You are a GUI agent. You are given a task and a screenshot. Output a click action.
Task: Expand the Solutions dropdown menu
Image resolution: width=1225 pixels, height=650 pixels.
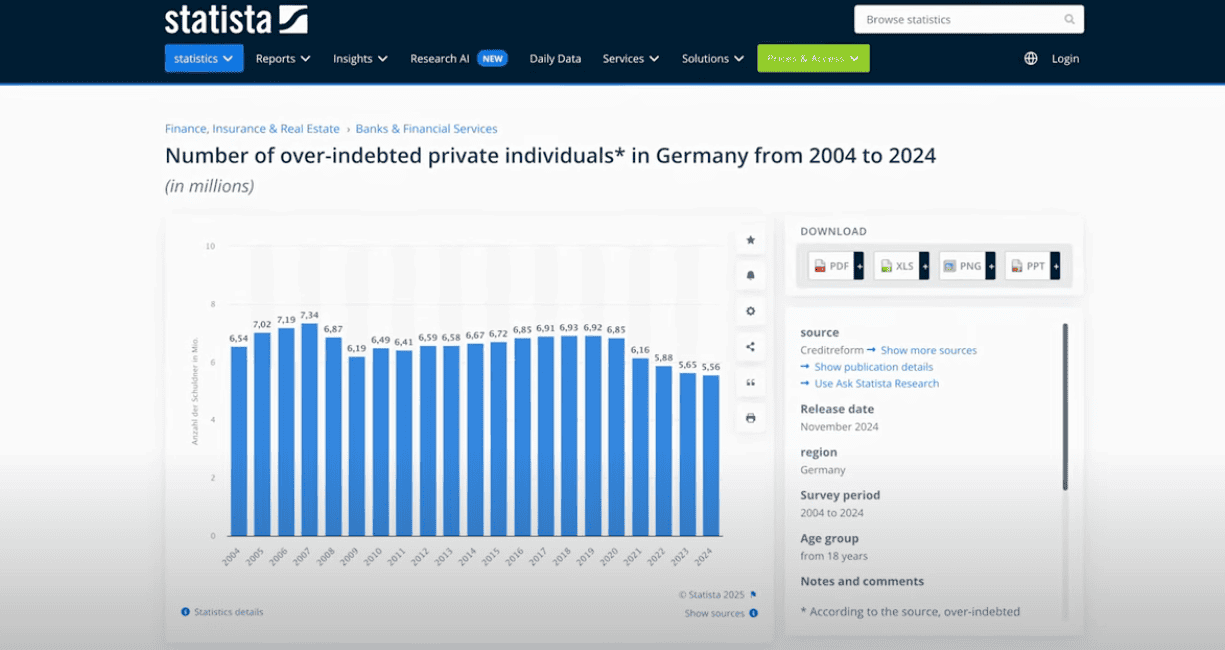(713, 59)
